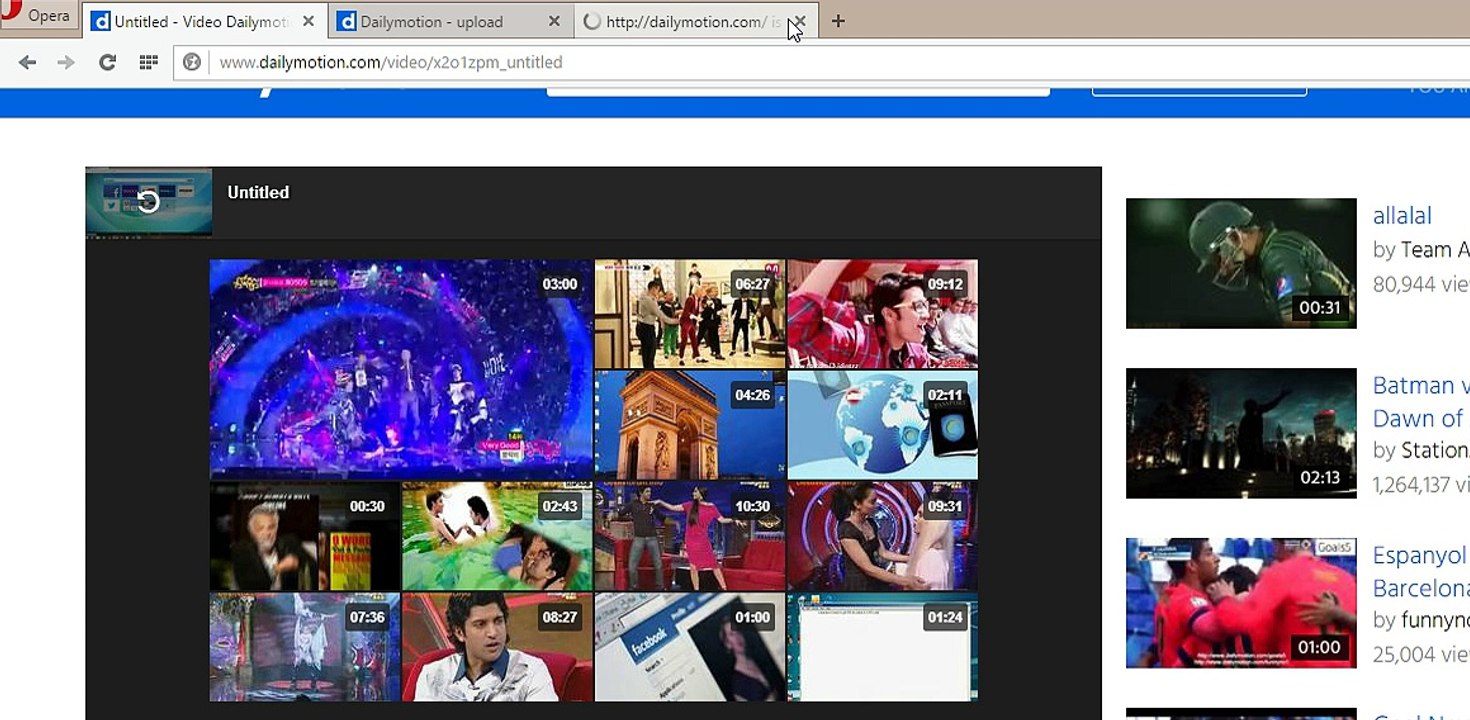The width and height of the screenshot is (1470, 720).
Task: Play the suggested video with 06:27 duration
Action: click(x=690, y=314)
